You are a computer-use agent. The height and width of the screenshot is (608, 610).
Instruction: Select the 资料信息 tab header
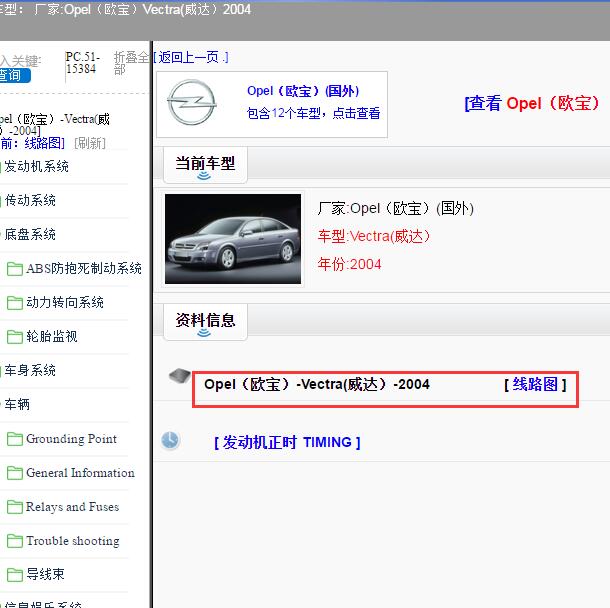pyautogui.click(x=205, y=321)
